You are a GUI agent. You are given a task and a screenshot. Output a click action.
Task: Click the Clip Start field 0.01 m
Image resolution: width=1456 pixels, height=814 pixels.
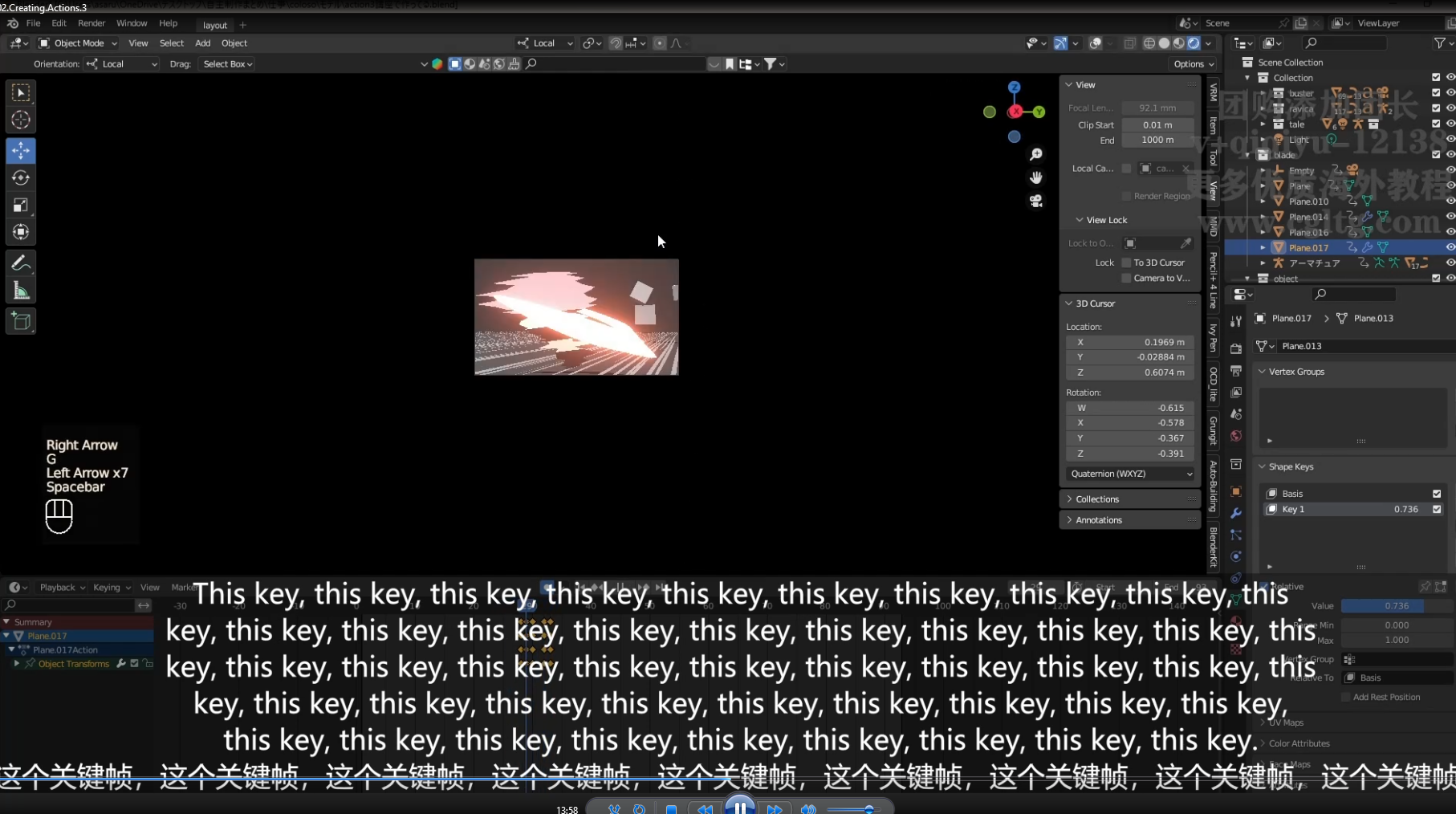click(1157, 125)
